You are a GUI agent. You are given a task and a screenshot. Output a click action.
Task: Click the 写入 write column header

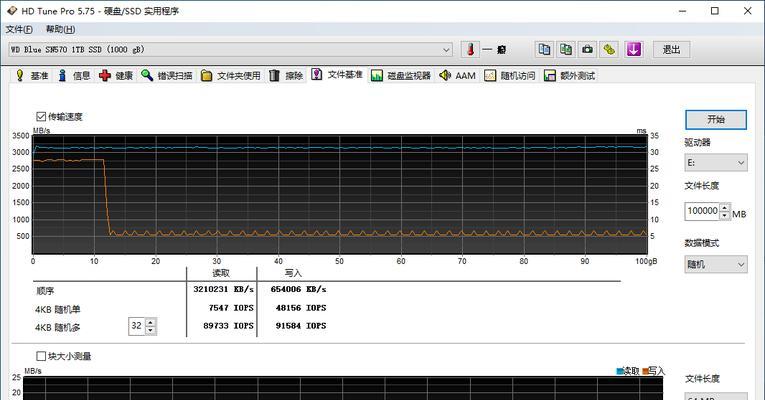(x=293, y=273)
